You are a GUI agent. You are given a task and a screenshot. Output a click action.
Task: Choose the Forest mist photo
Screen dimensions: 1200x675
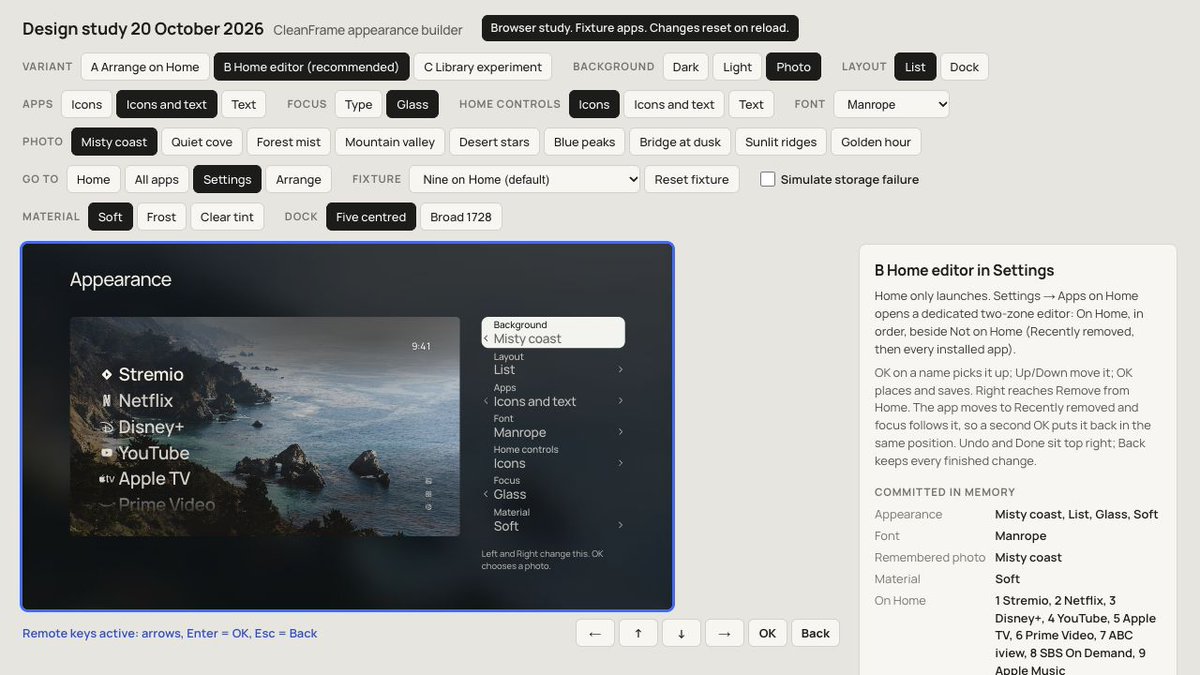coord(289,142)
